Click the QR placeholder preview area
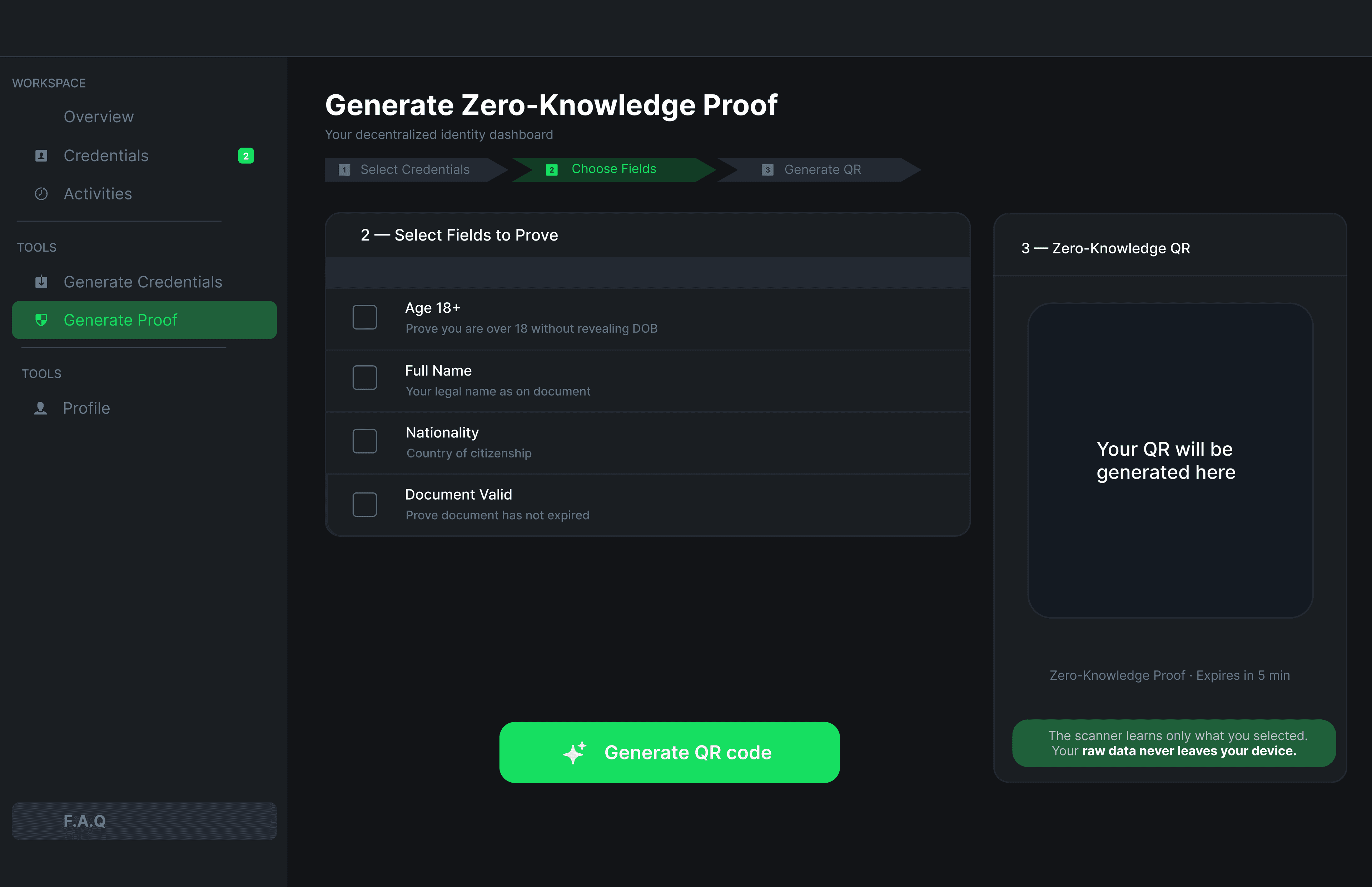 point(1170,461)
